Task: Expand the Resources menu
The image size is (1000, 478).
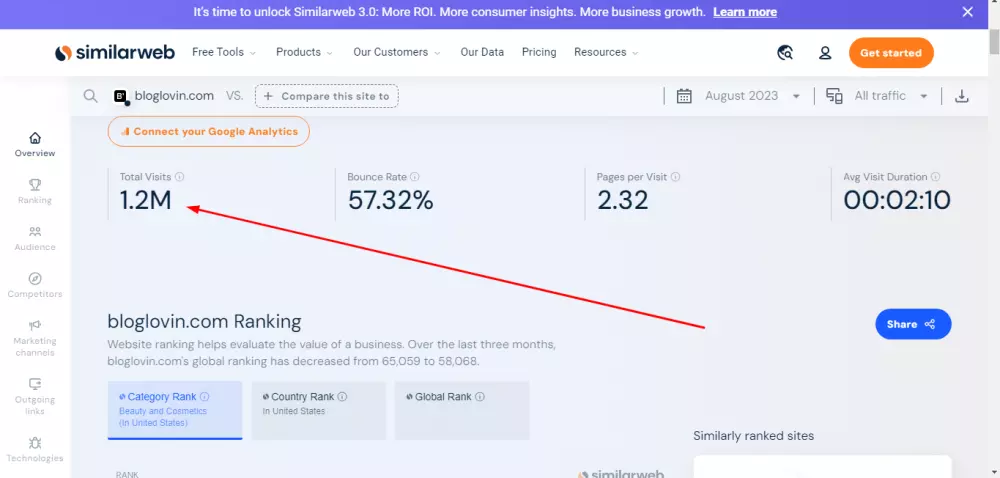Action: (606, 52)
